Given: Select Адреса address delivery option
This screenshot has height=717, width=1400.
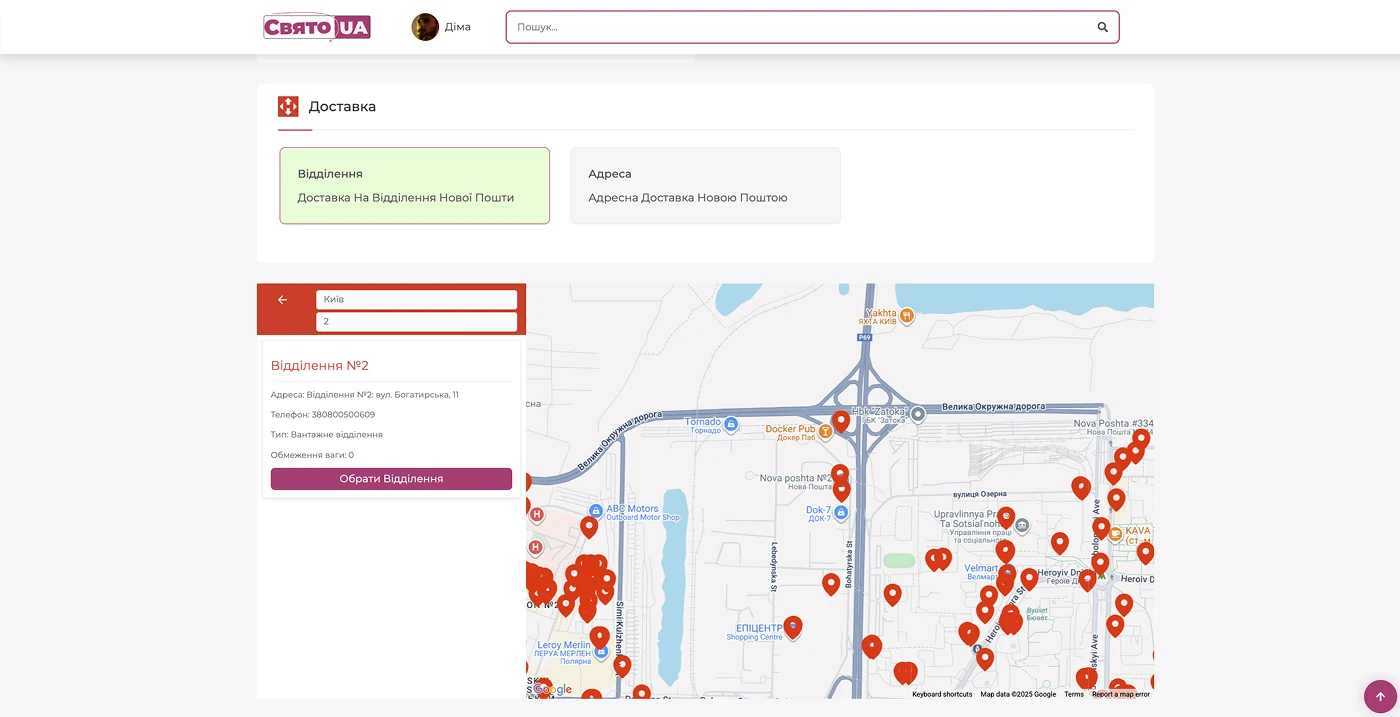Looking at the screenshot, I should coord(705,186).
